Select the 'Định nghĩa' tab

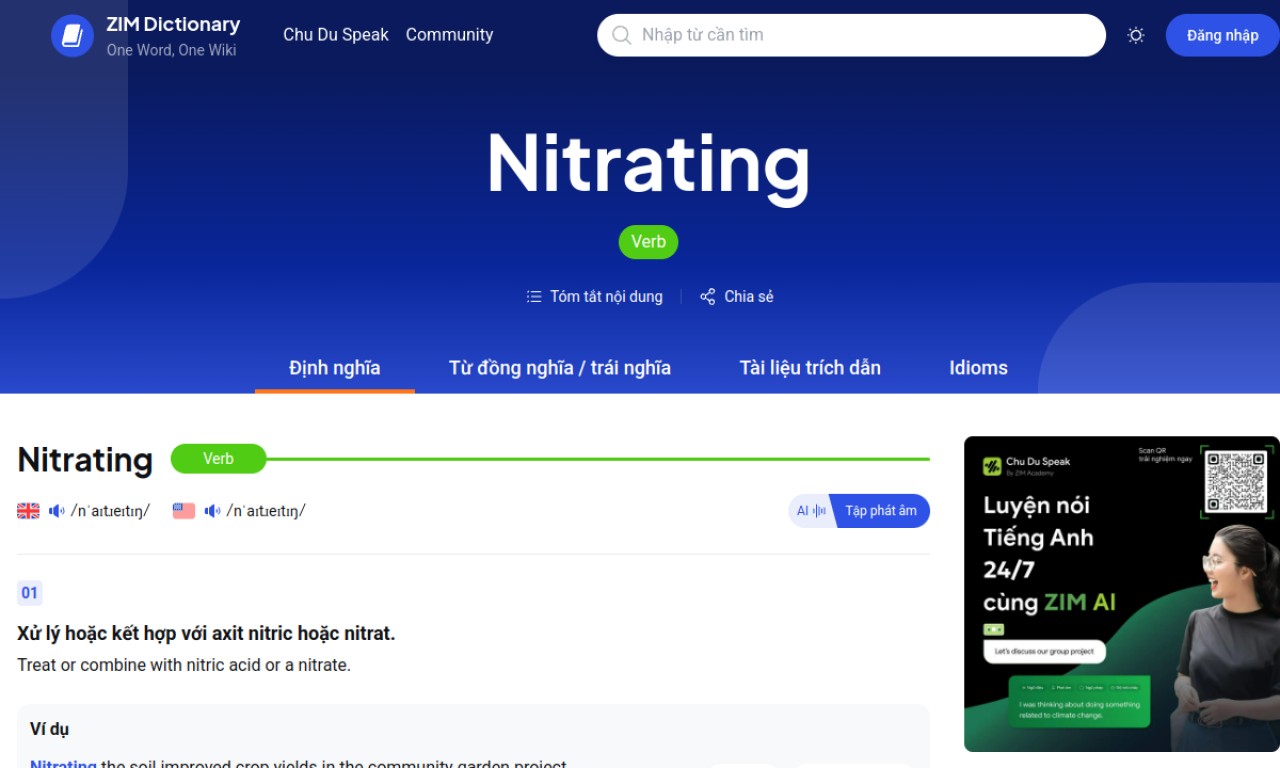click(x=335, y=368)
